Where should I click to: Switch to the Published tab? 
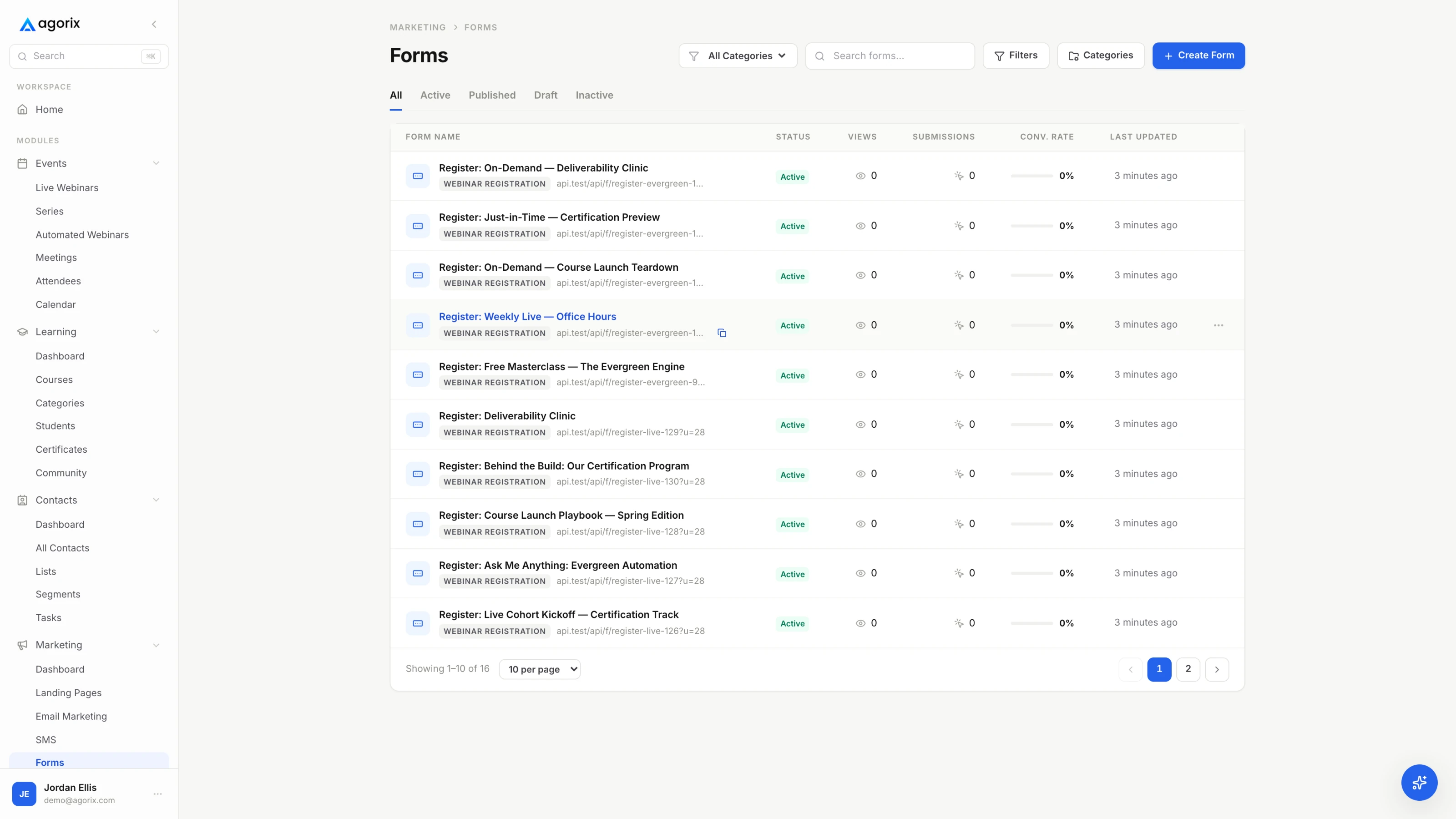tap(492, 95)
